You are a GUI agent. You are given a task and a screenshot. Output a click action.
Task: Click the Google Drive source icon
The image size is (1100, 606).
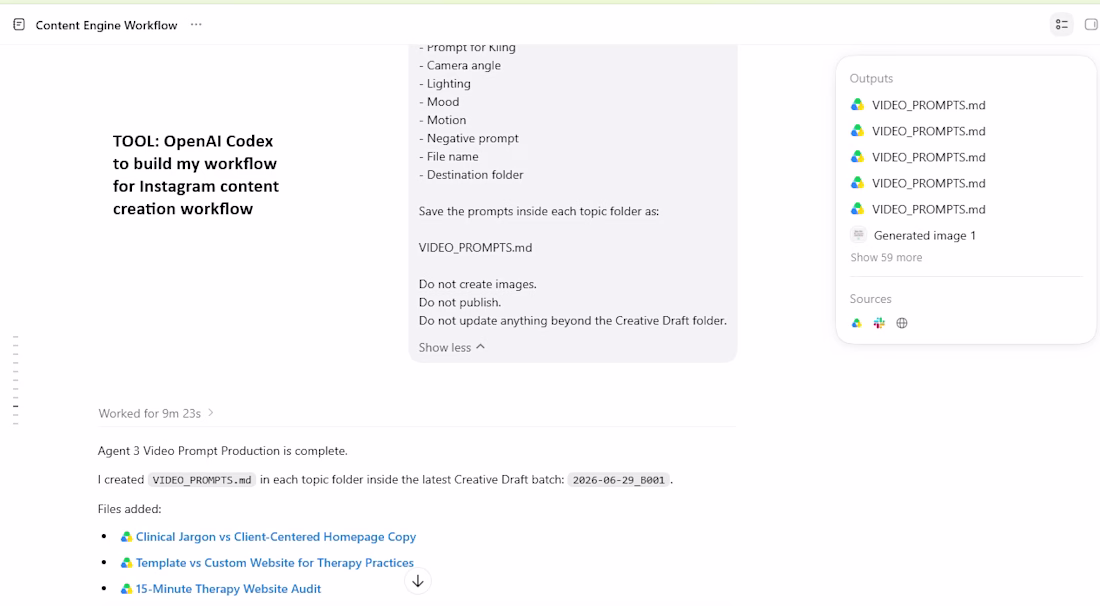pos(857,323)
